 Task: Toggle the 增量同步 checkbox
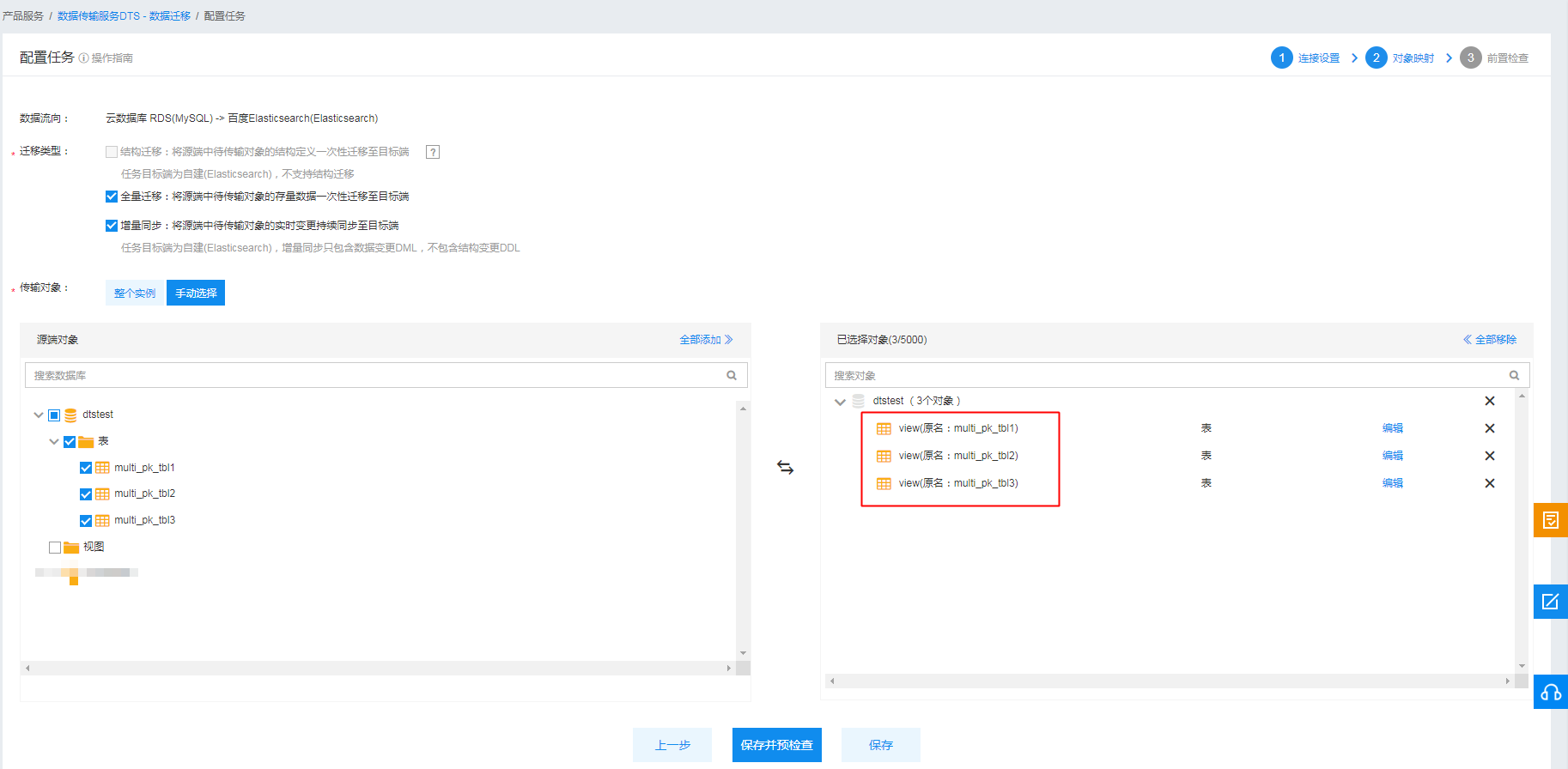coord(112,226)
